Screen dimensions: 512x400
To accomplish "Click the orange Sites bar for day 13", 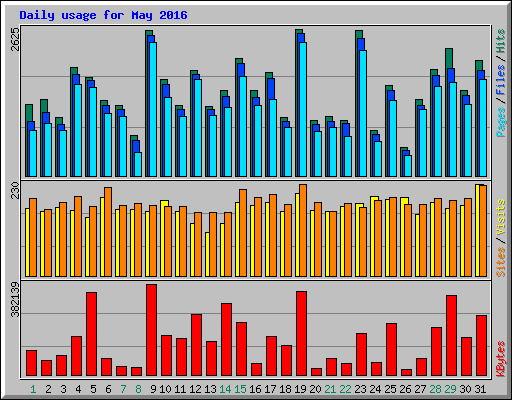I will tap(213, 244).
